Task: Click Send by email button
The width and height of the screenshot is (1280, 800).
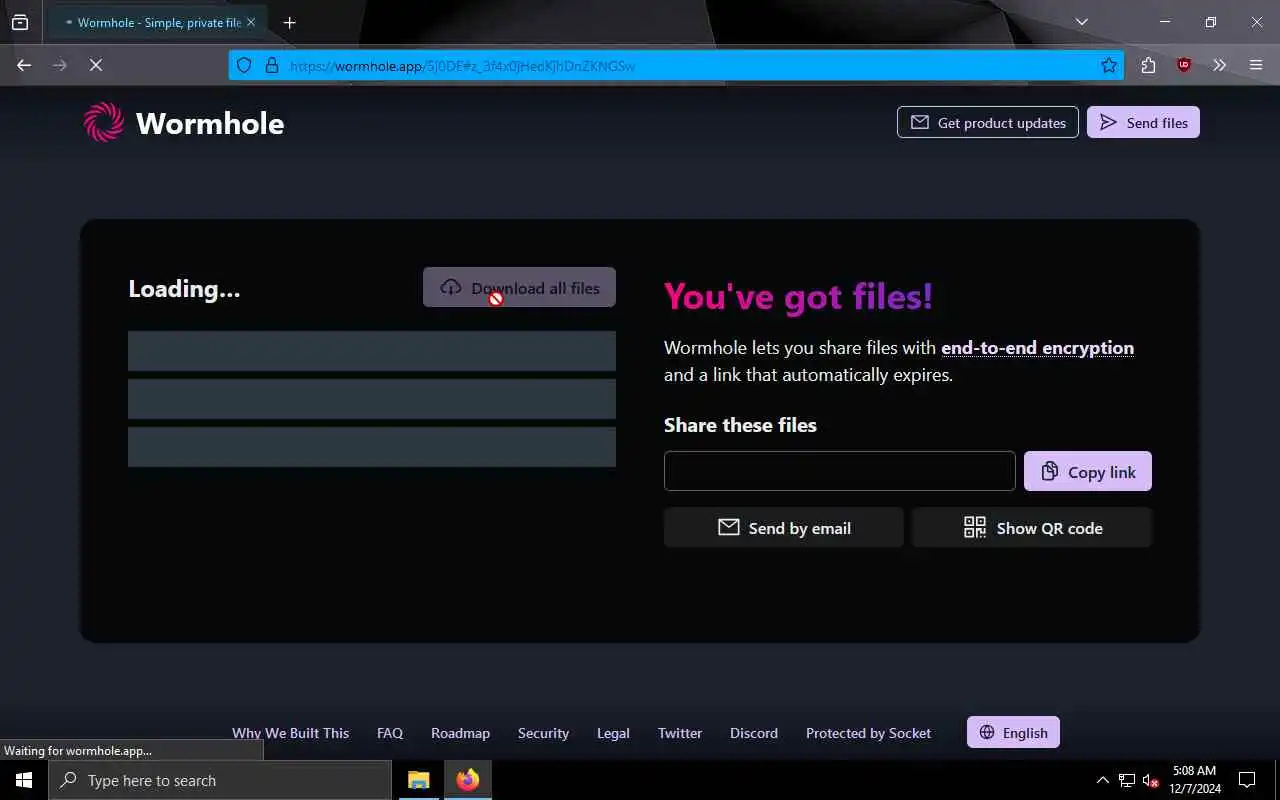Action: (x=784, y=527)
